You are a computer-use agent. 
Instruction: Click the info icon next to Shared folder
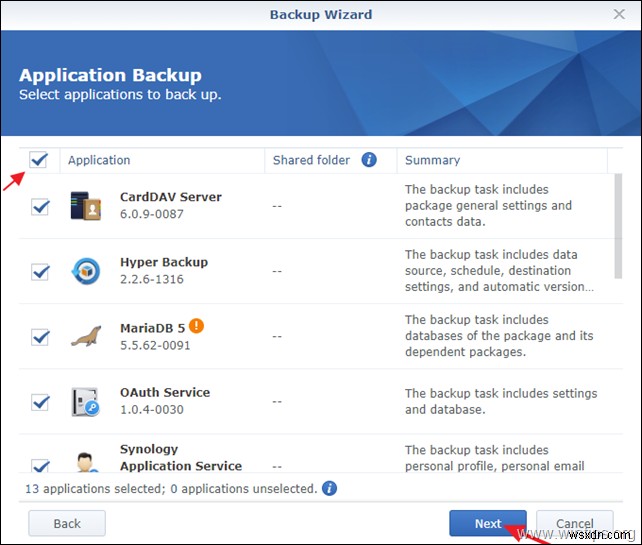point(369,160)
